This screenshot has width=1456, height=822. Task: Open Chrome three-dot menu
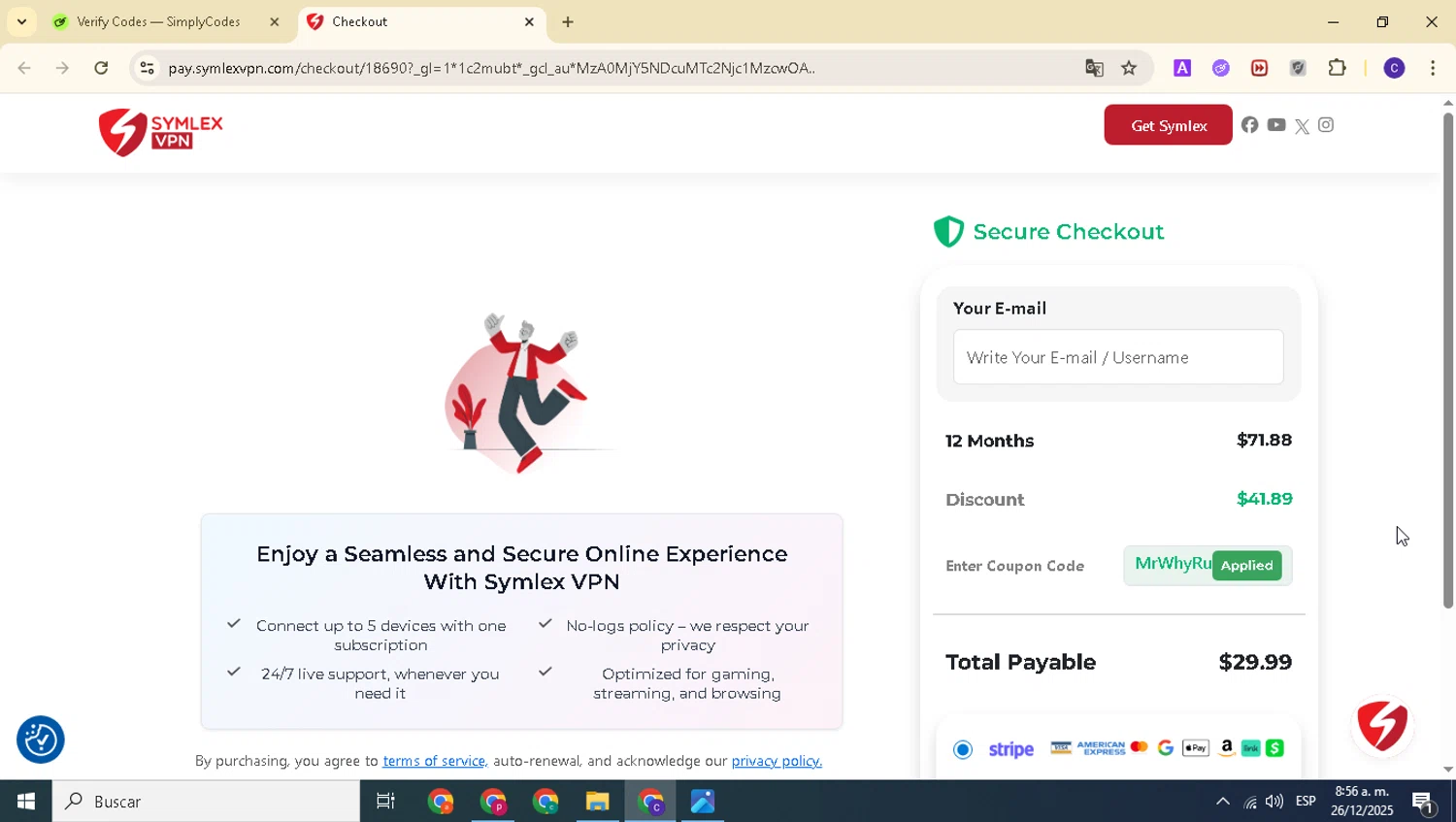click(1433, 68)
